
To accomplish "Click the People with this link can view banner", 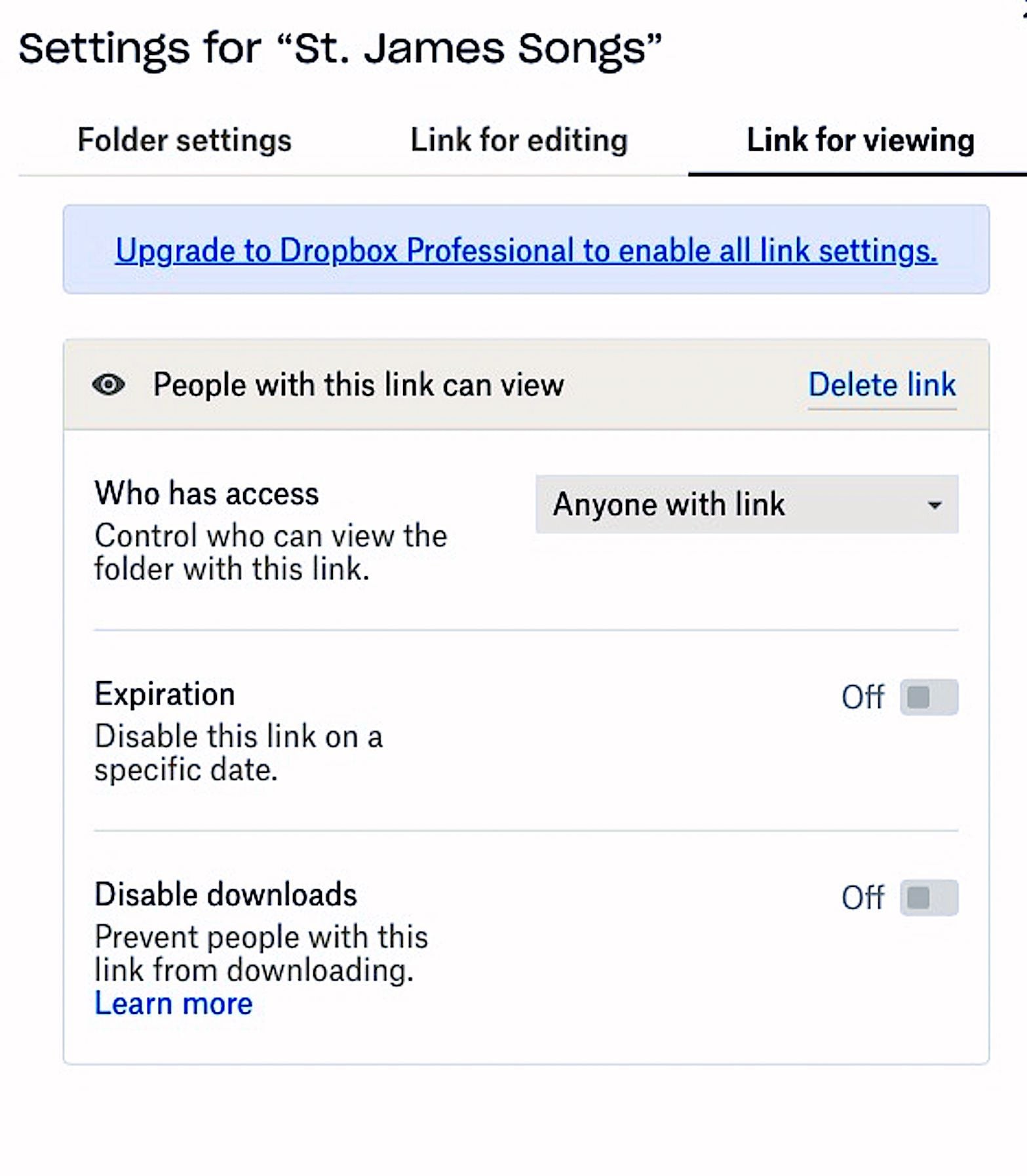I will [359, 385].
